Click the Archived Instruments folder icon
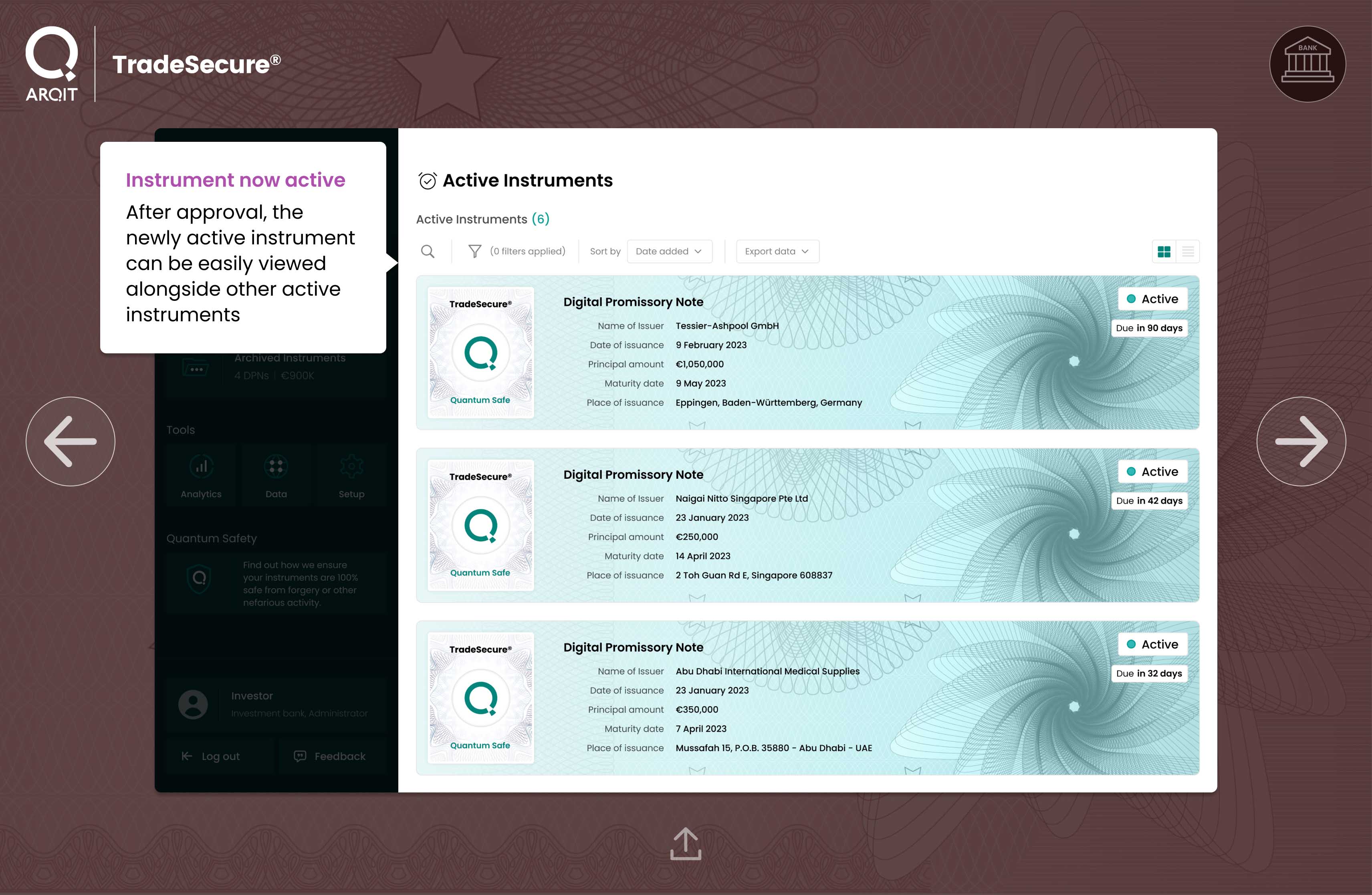 [x=195, y=368]
